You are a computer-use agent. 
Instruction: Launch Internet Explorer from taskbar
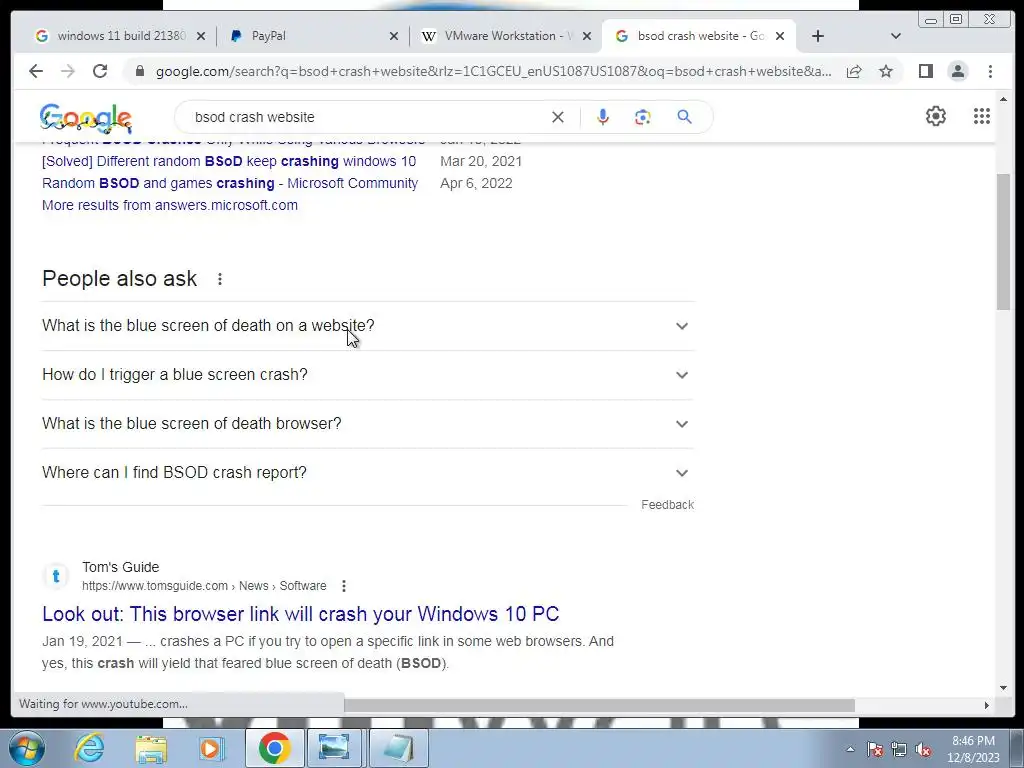(89, 748)
